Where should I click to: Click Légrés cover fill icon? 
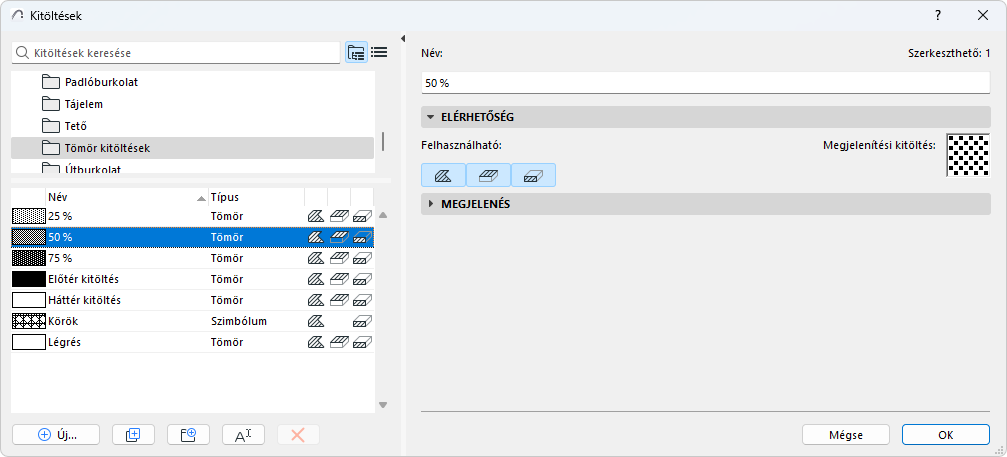pyautogui.click(x=339, y=342)
